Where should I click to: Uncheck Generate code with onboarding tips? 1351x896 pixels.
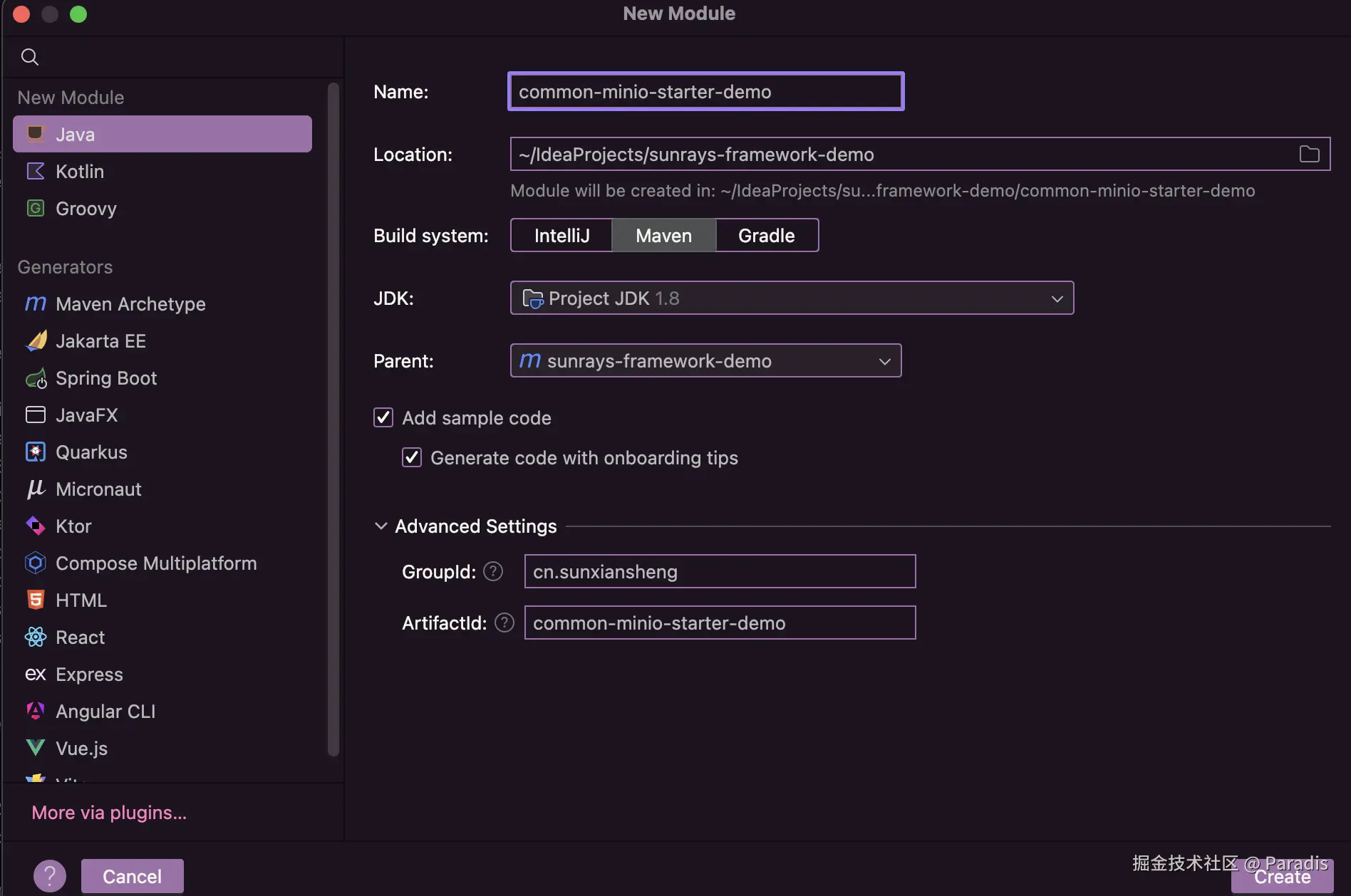[x=412, y=457]
